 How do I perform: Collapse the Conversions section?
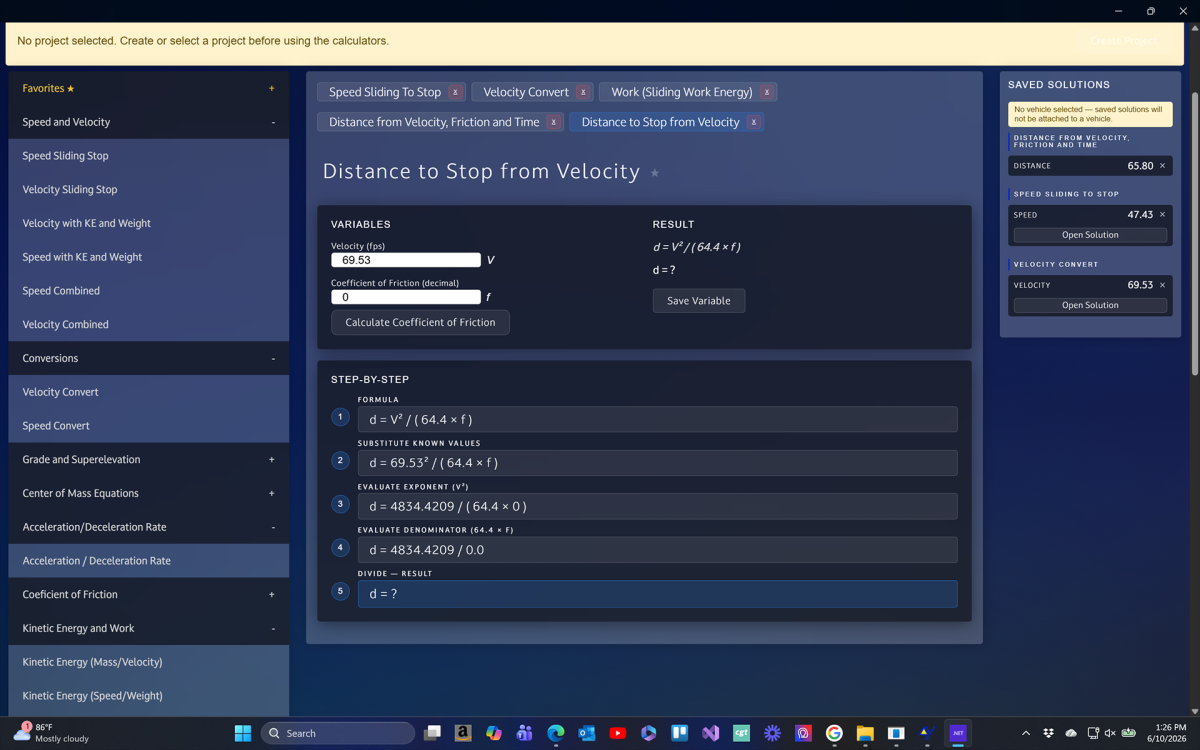(x=272, y=358)
